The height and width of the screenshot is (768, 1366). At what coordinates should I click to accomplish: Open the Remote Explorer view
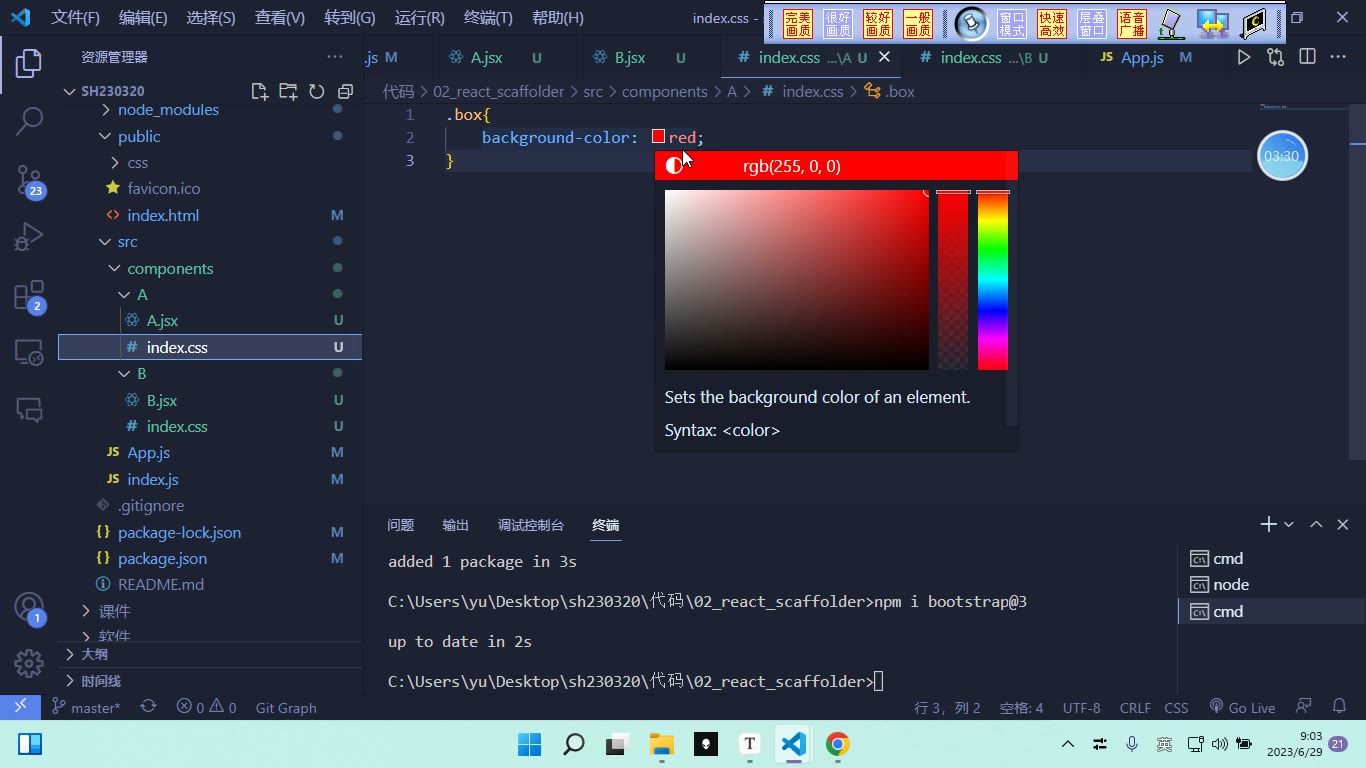pyautogui.click(x=29, y=352)
